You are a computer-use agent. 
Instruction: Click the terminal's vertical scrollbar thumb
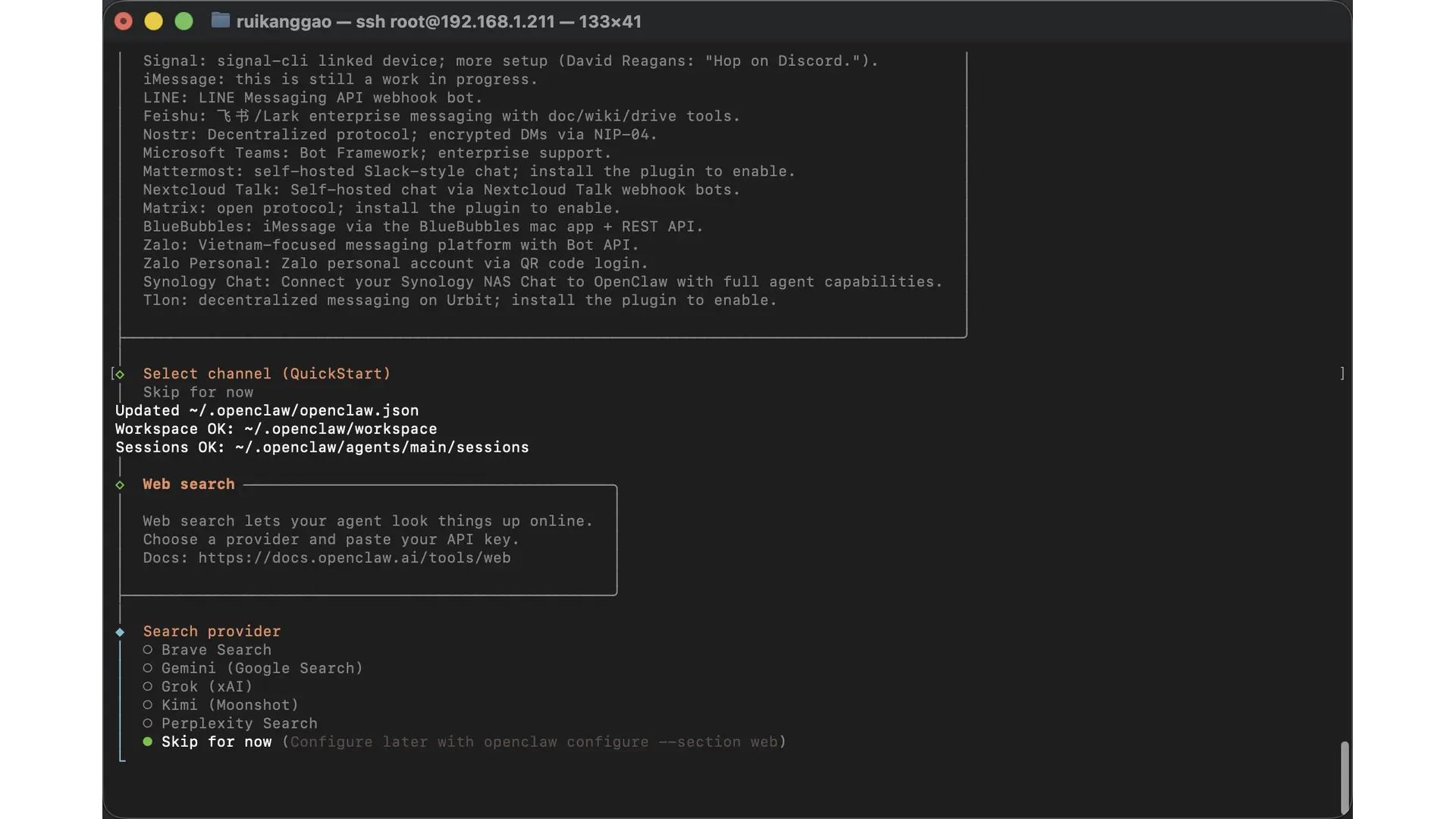pyautogui.click(x=1345, y=777)
